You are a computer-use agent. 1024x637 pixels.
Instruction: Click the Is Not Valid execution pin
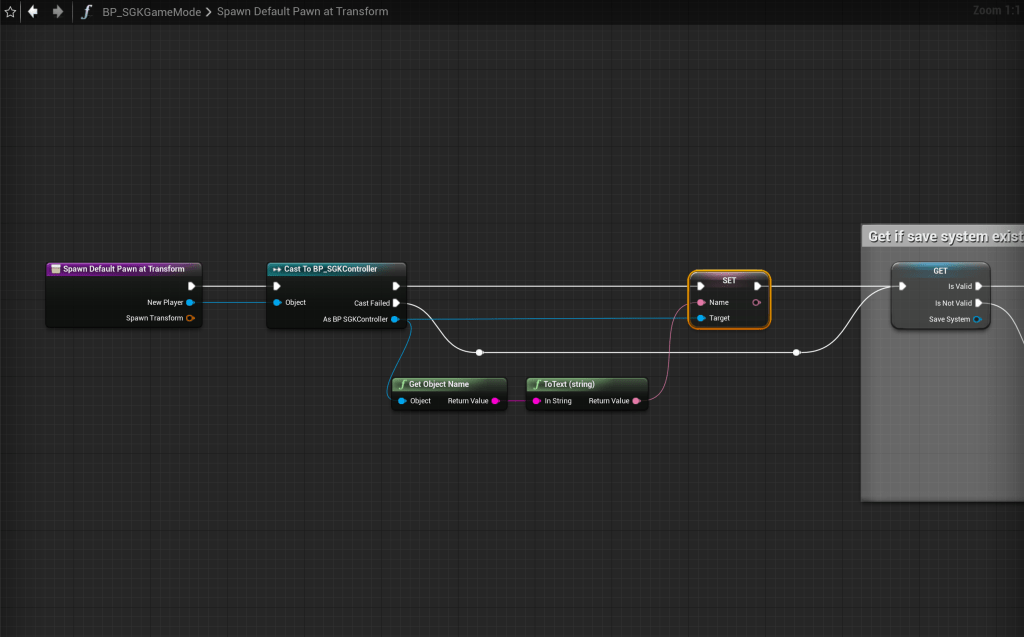click(979, 303)
